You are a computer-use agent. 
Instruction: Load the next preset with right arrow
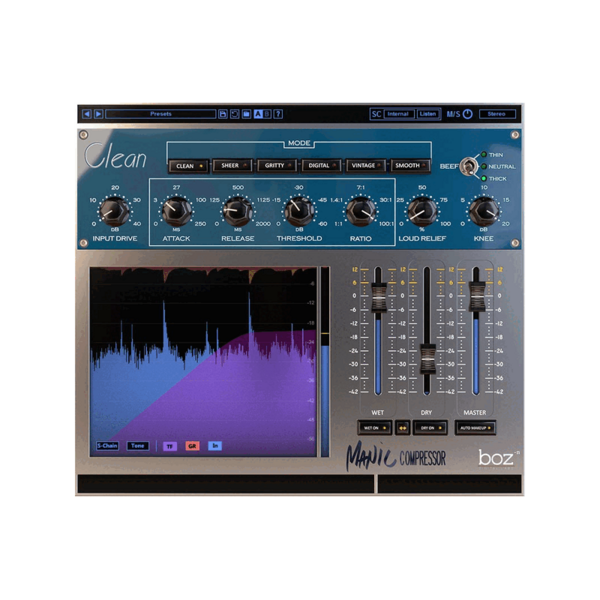99,114
